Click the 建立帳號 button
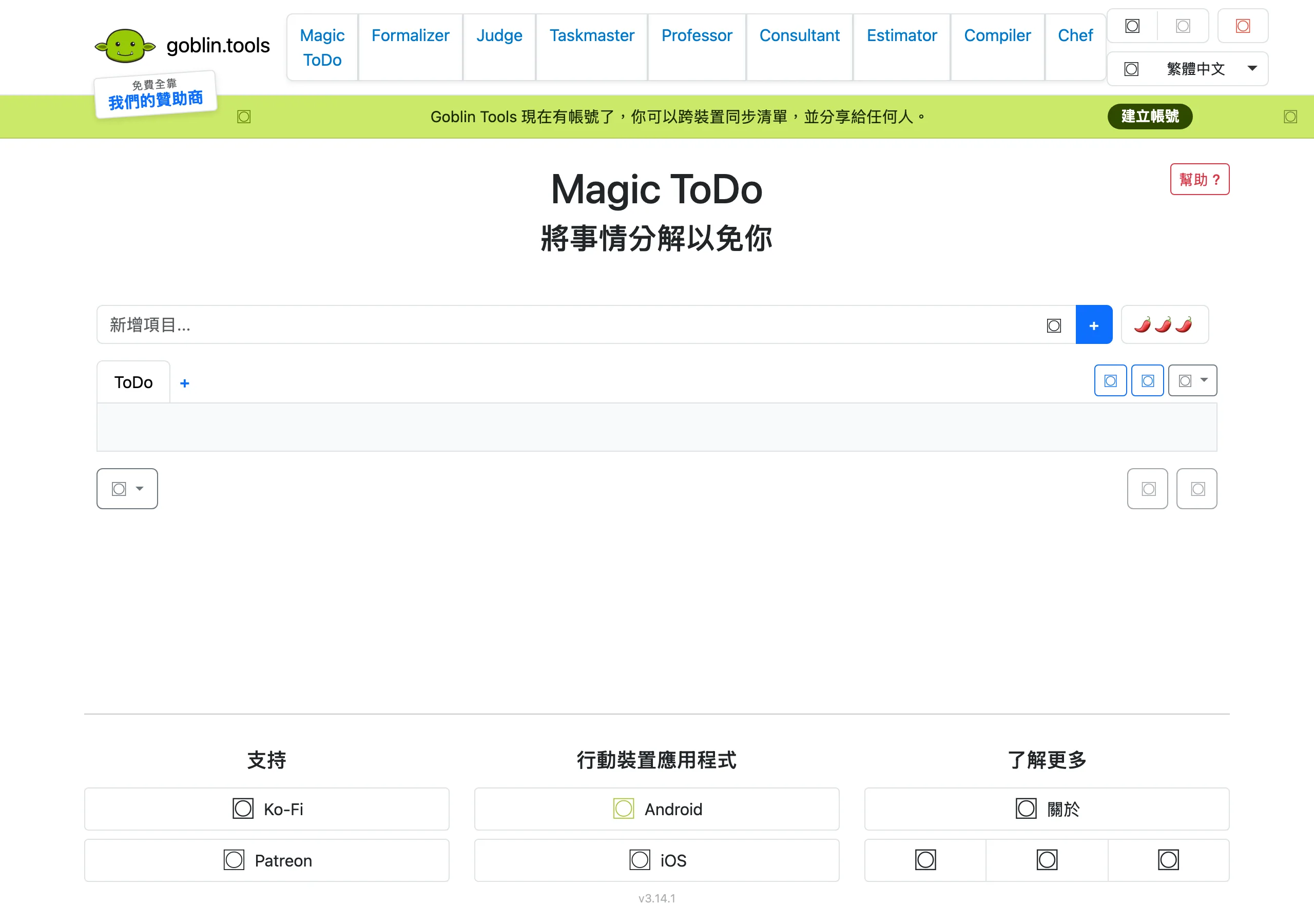The image size is (1314, 924). coord(1150,116)
